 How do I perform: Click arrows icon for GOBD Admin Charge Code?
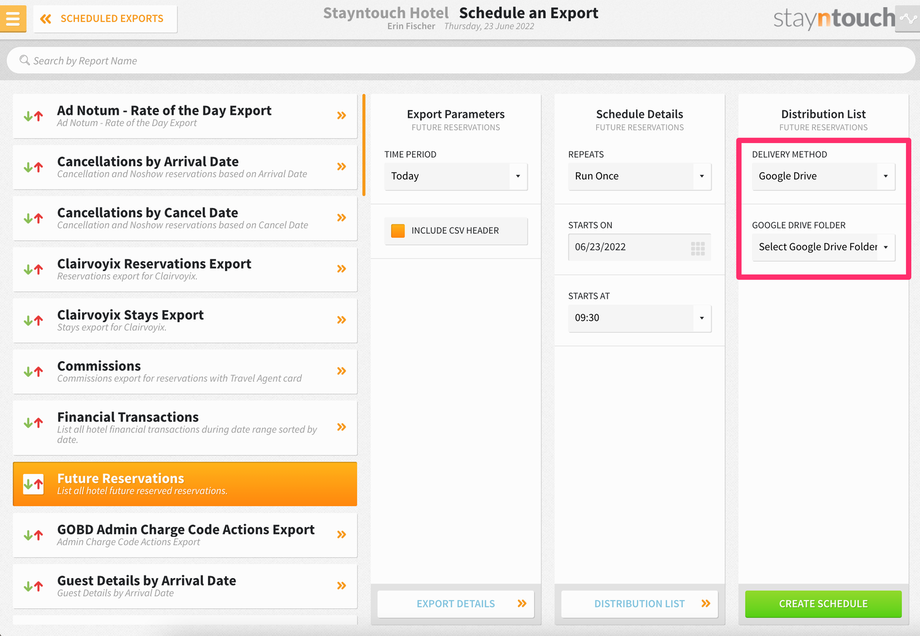(33, 535)
